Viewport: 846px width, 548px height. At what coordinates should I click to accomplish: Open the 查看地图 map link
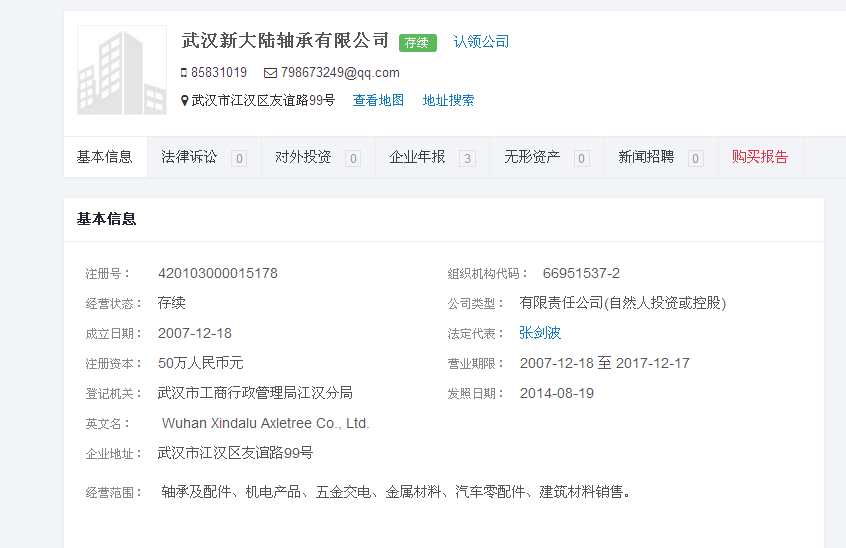tap(378, 101)
